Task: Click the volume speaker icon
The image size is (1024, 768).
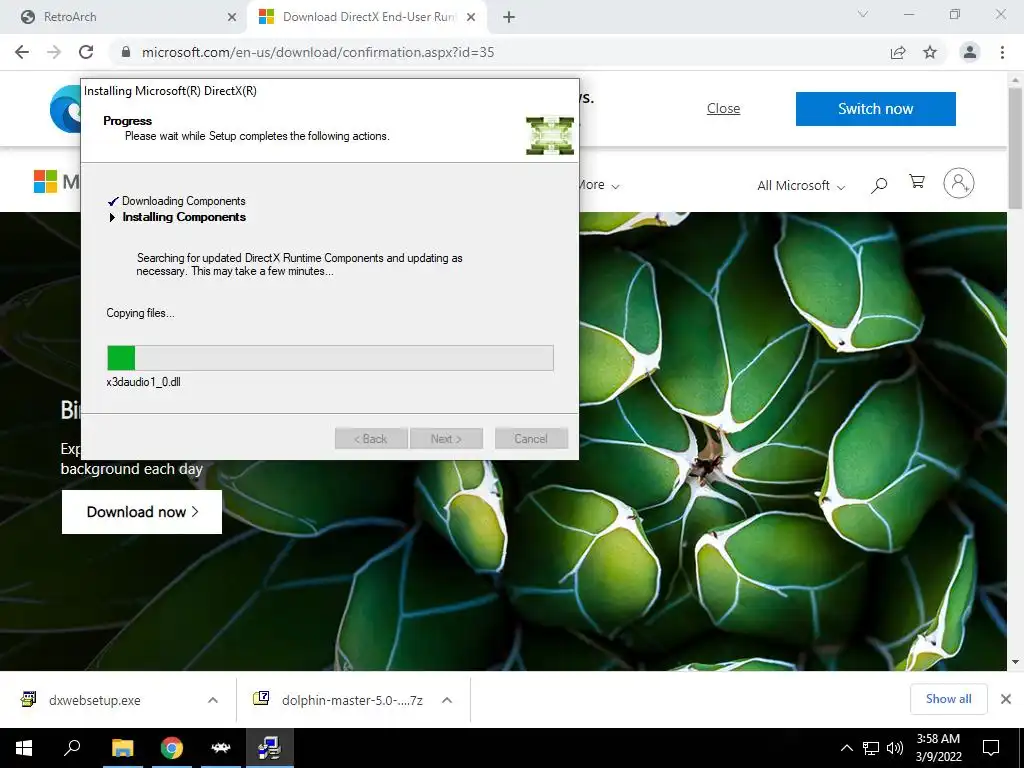Action: click(895, 748)
